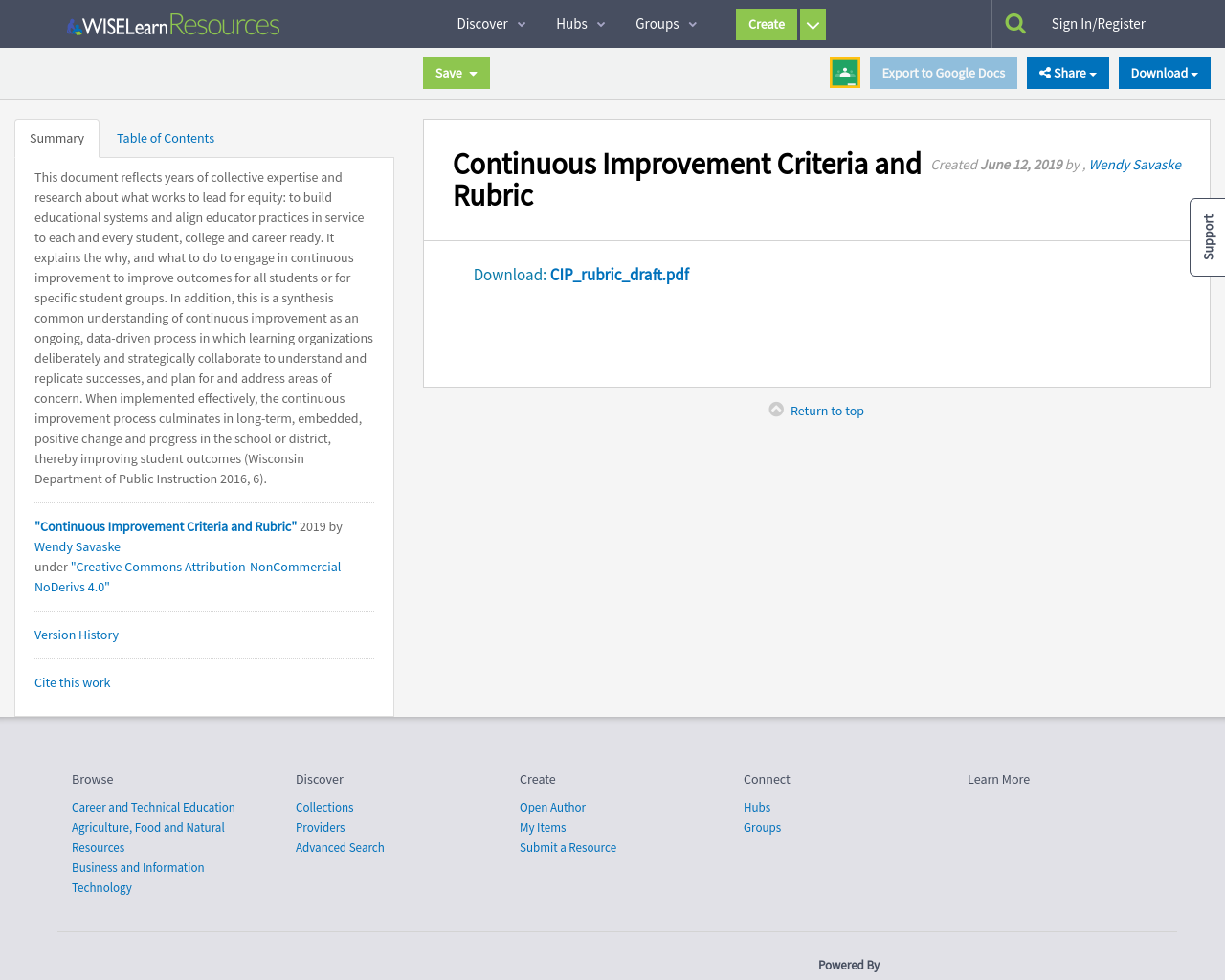Expand the Groups menu
This screenshot has height=980, width=1225.
(x=664, y=23)
